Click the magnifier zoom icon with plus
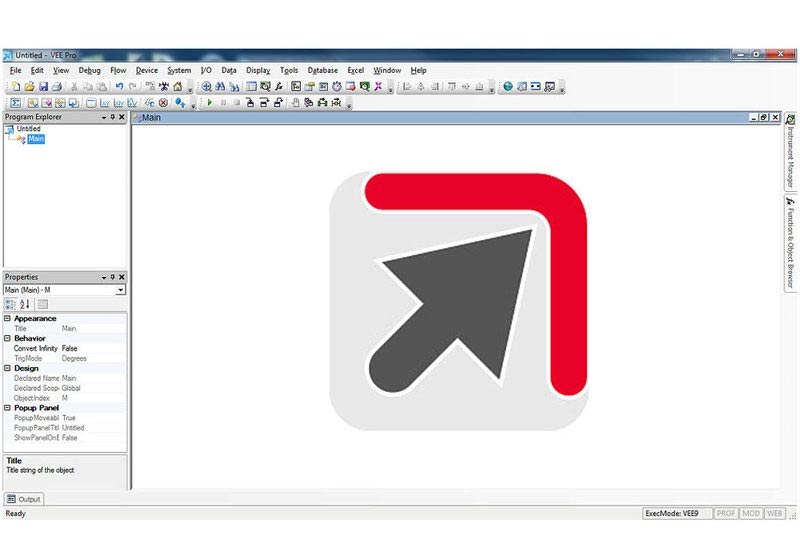 click(x=206, y=87)
